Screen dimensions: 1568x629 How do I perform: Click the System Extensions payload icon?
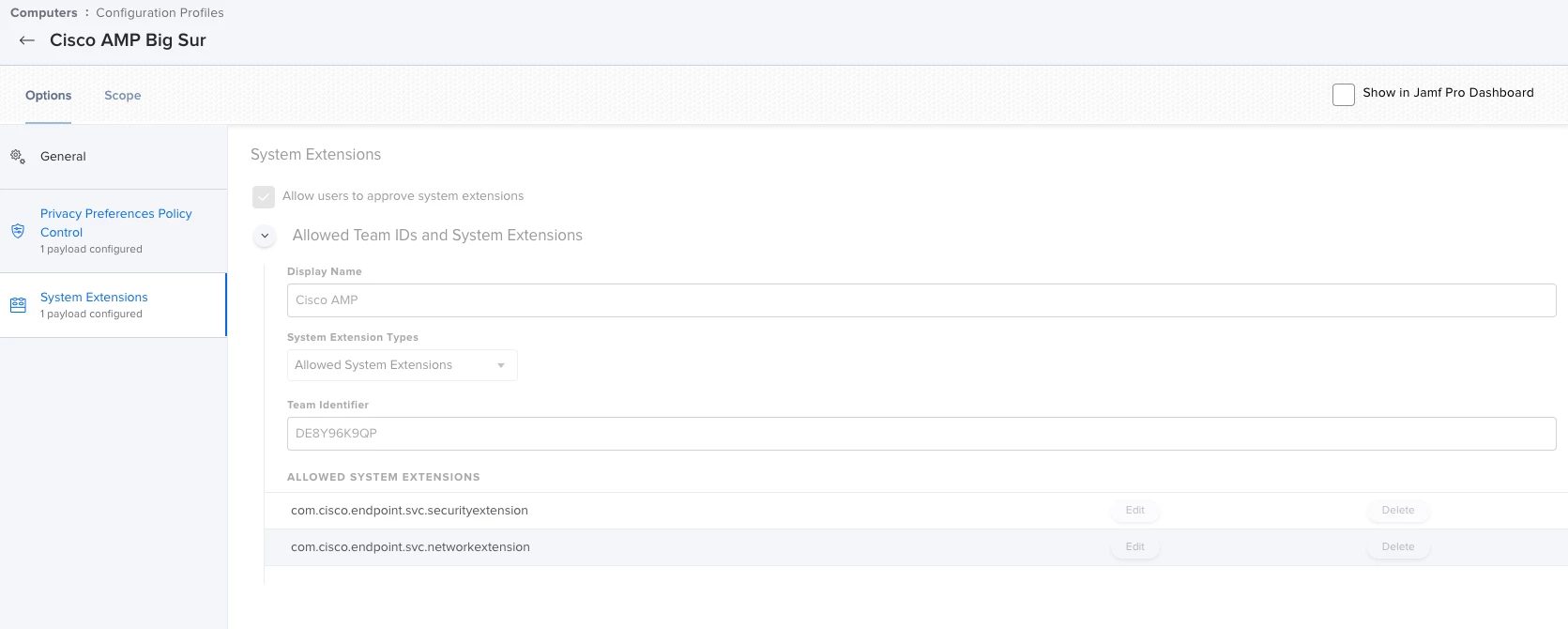[x=18, y=305]
